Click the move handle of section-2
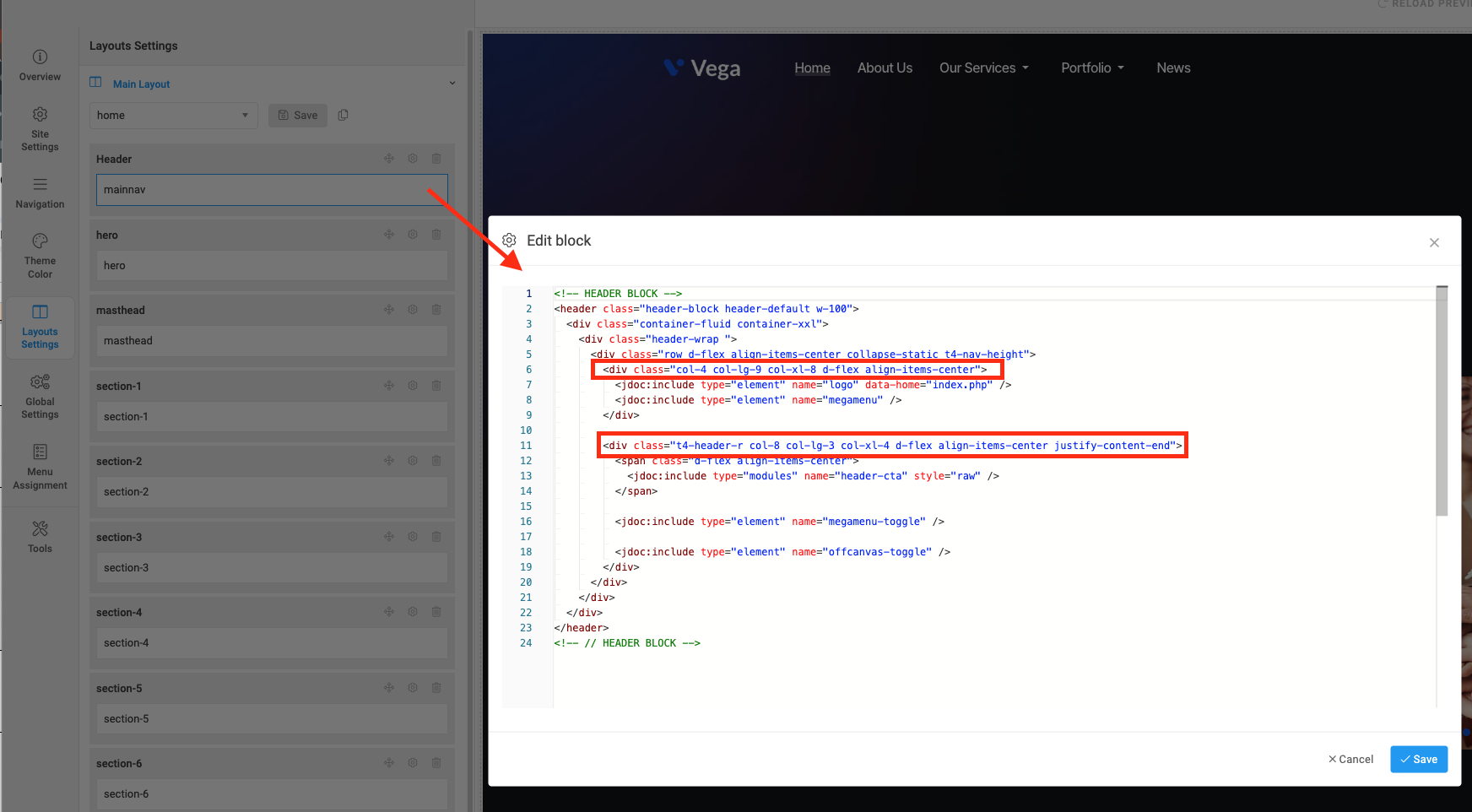The image size is (1472, 812). click(389, 461)
